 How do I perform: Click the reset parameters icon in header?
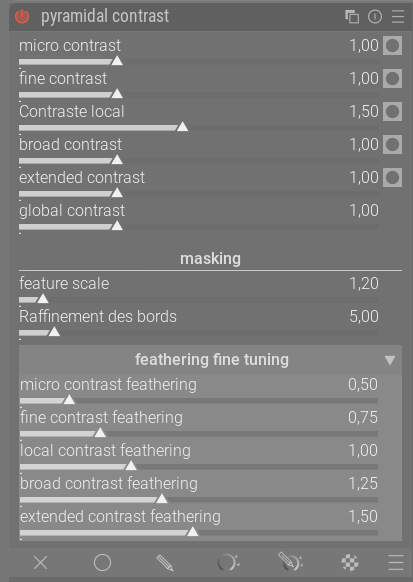[x=375, y=17]
